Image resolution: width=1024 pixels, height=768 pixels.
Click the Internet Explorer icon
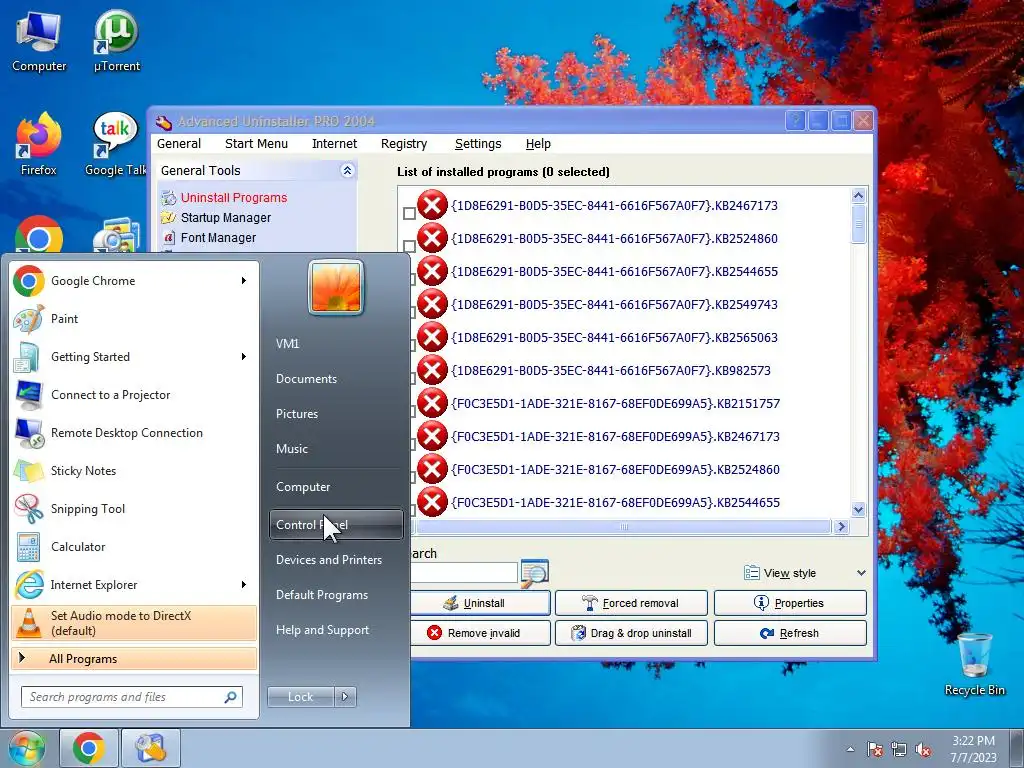(29, 584)
